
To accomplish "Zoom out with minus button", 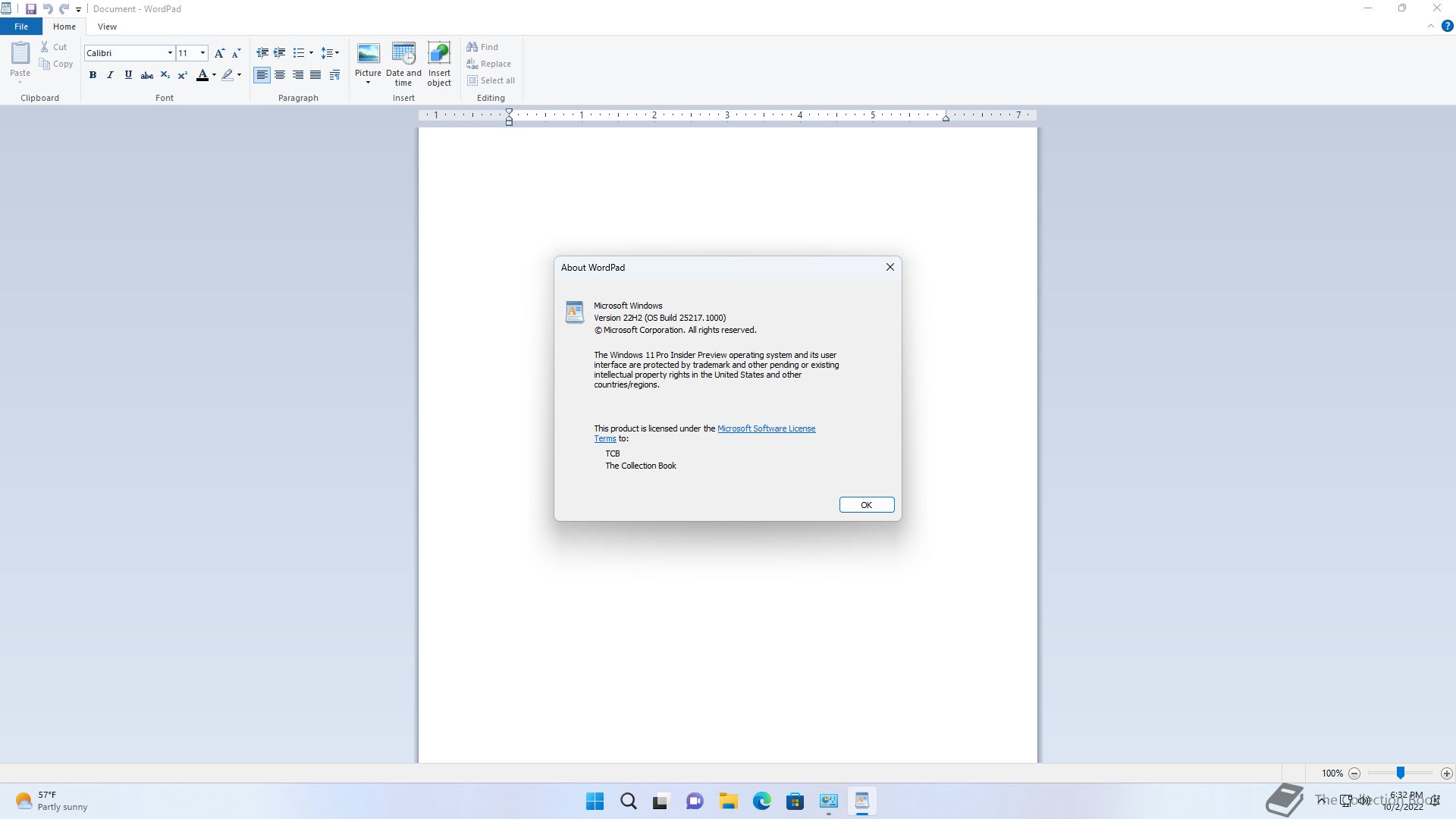I will (x=1354, y=773).
